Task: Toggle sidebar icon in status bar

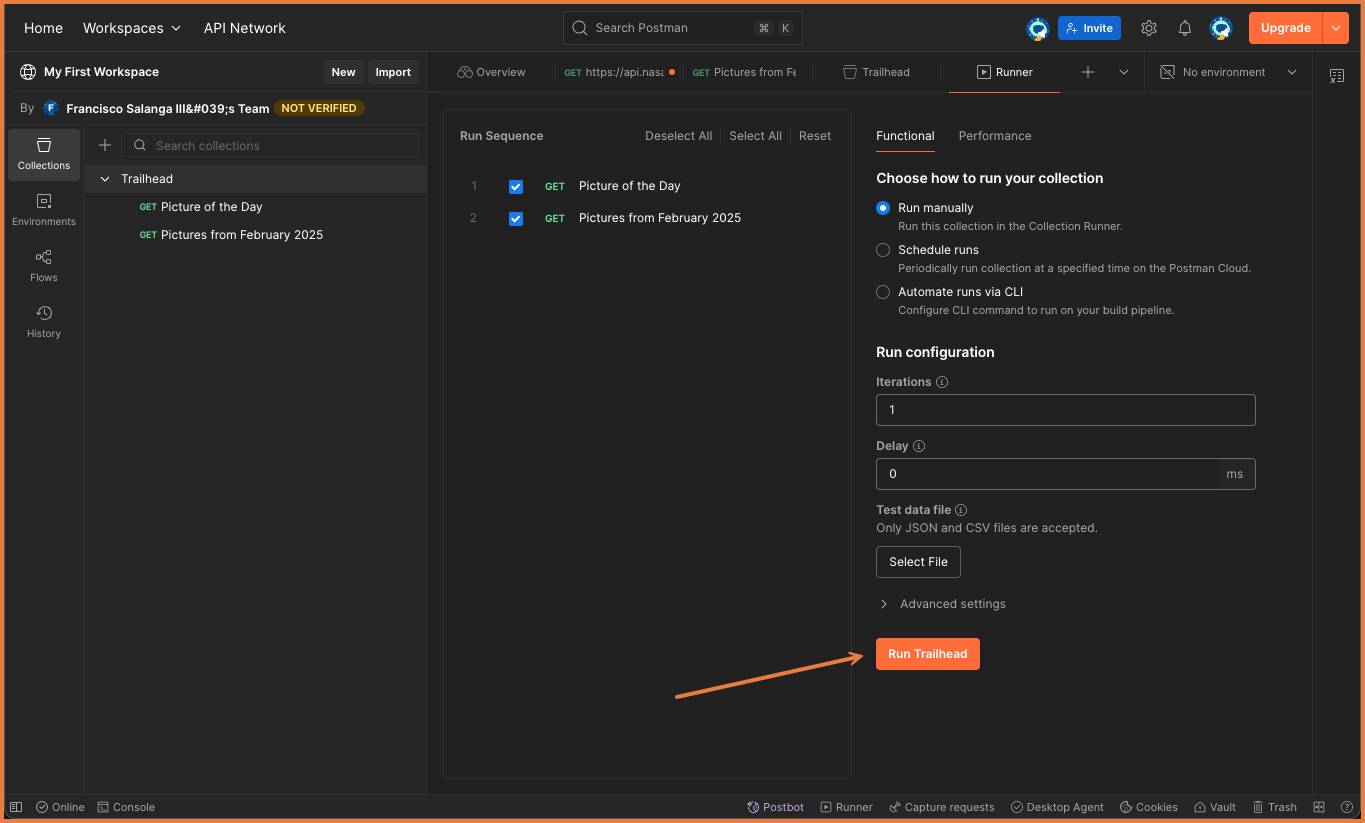Action: 16,807
